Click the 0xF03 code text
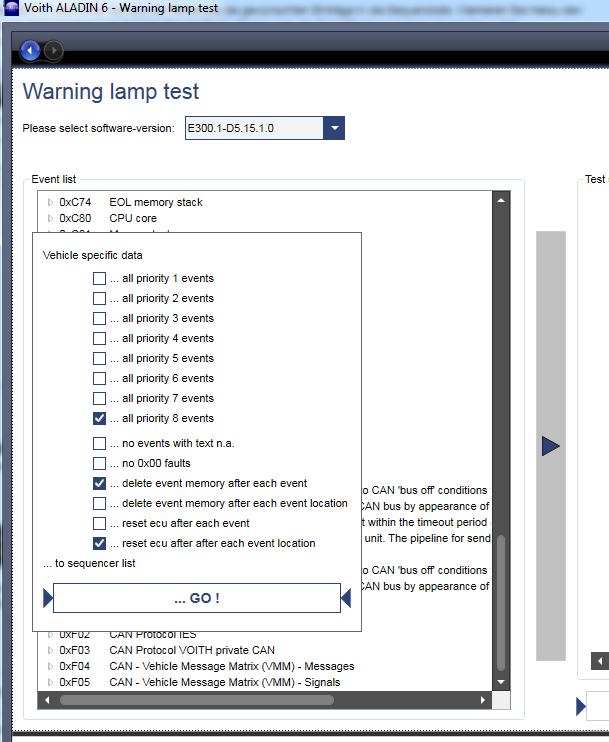 [x=74, y=650]
